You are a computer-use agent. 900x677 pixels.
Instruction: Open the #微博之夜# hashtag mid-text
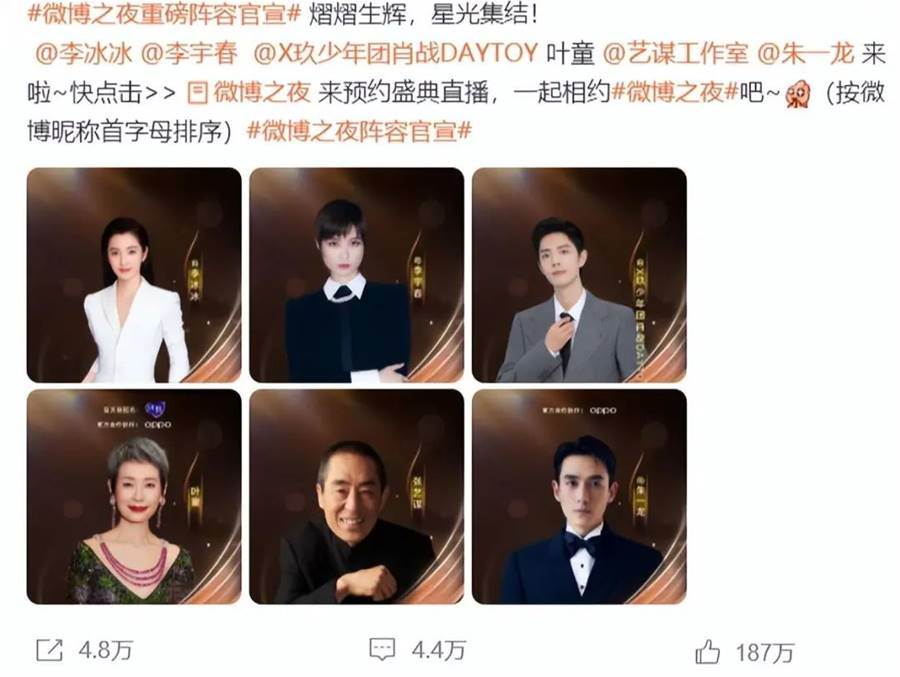(x=674, y=92)
